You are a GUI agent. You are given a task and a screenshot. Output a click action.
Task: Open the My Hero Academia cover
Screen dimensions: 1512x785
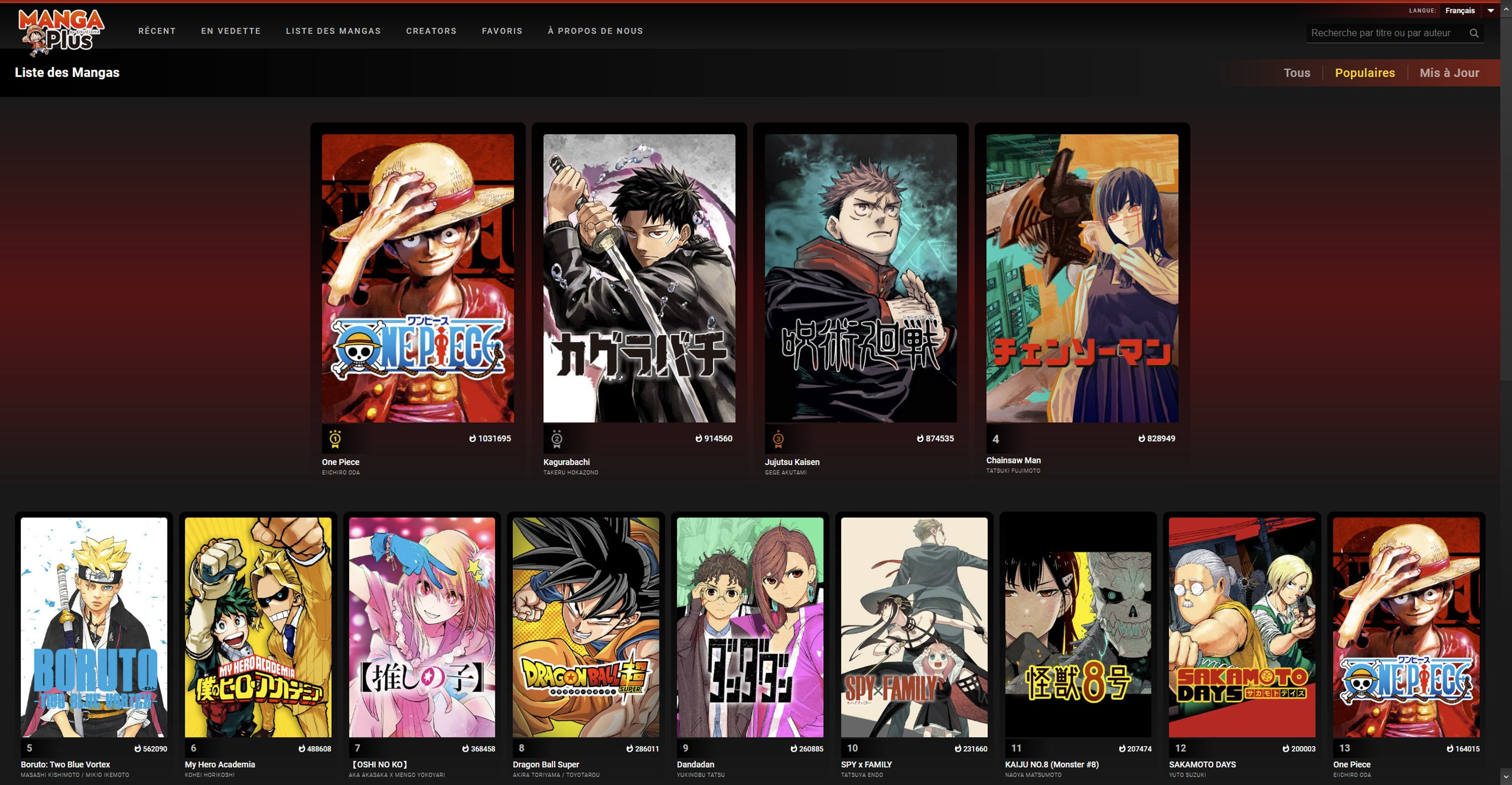[258, 627]
